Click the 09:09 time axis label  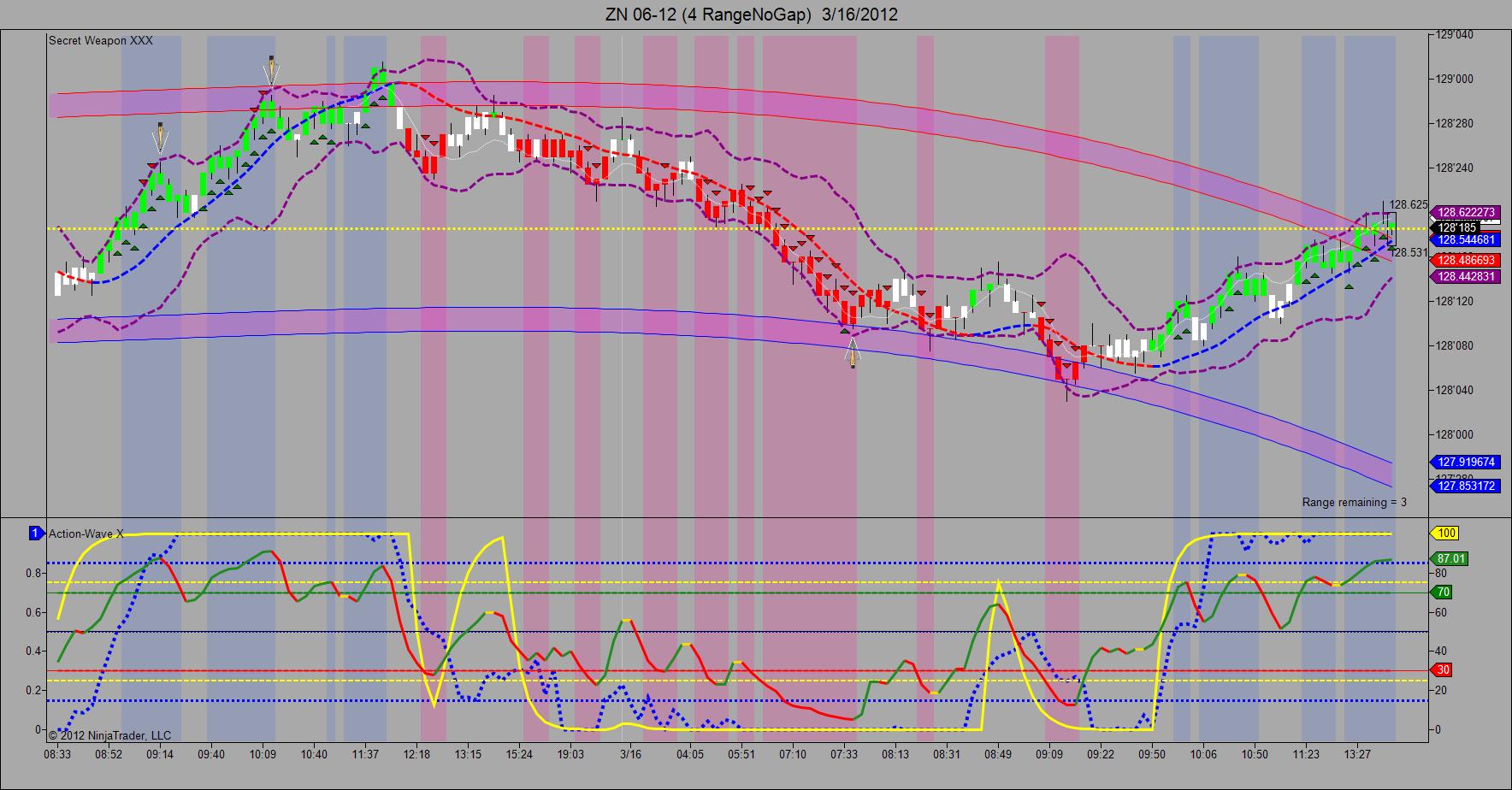(x=1049, y=755)
